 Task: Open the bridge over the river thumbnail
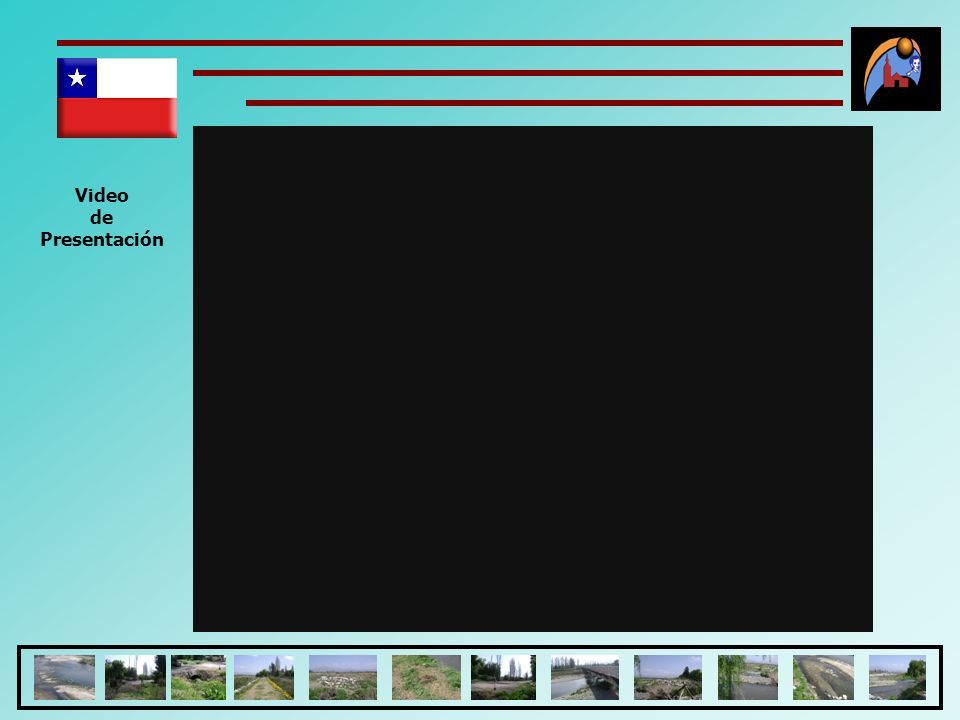point(585,677)
